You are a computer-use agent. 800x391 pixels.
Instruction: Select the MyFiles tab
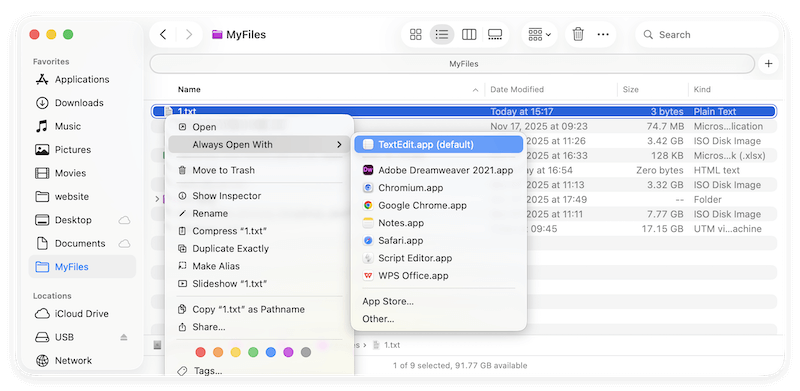(452, 64)
